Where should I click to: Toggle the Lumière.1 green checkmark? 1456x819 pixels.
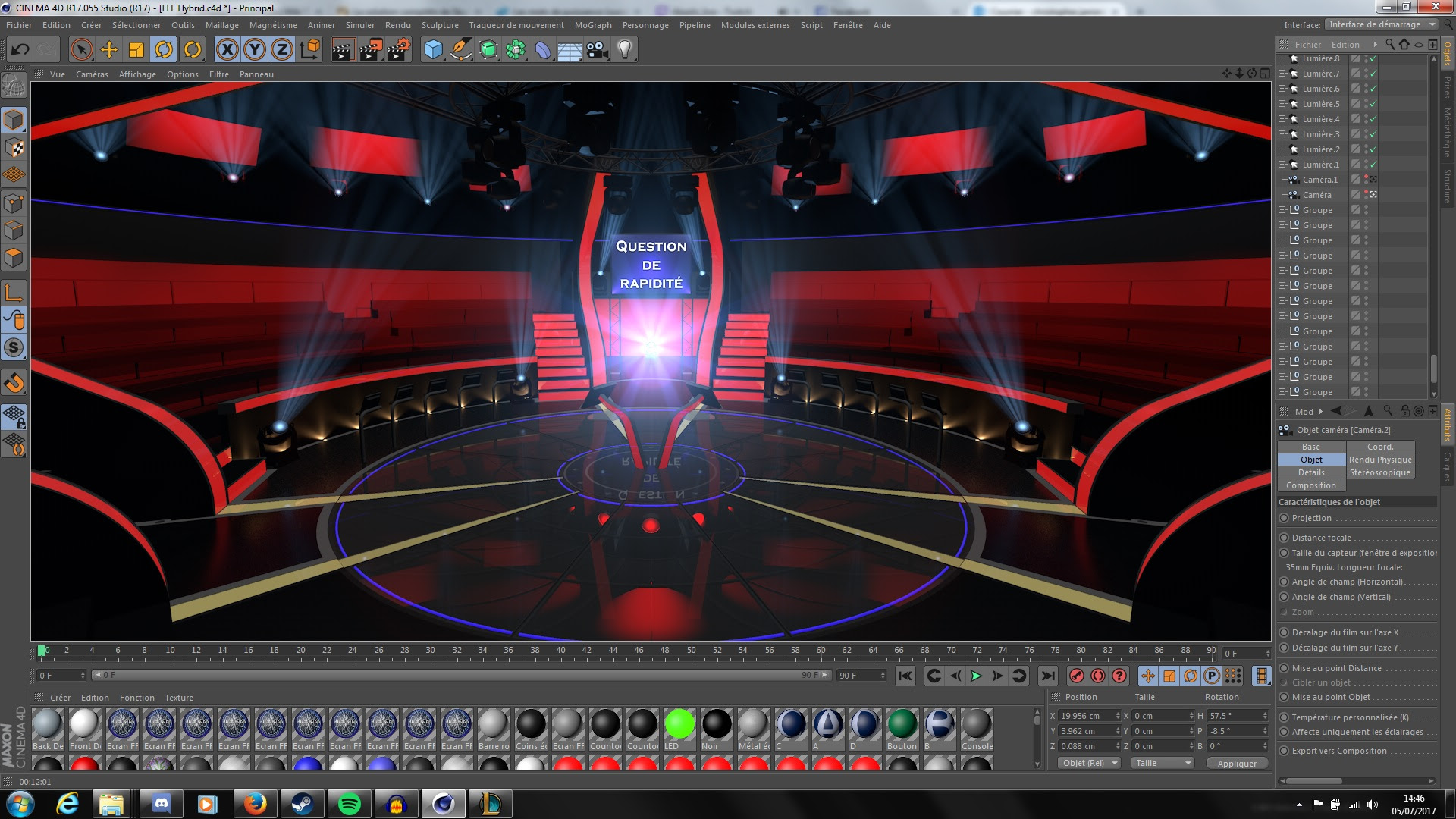(1373, 165)
